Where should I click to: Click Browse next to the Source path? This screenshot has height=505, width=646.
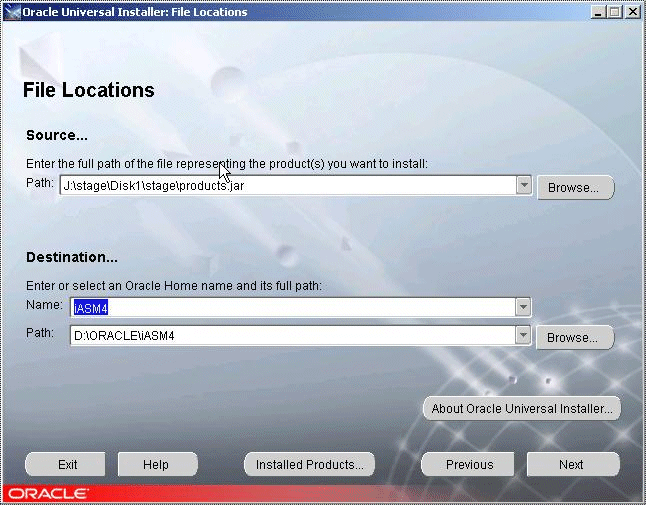coord(576,188)
